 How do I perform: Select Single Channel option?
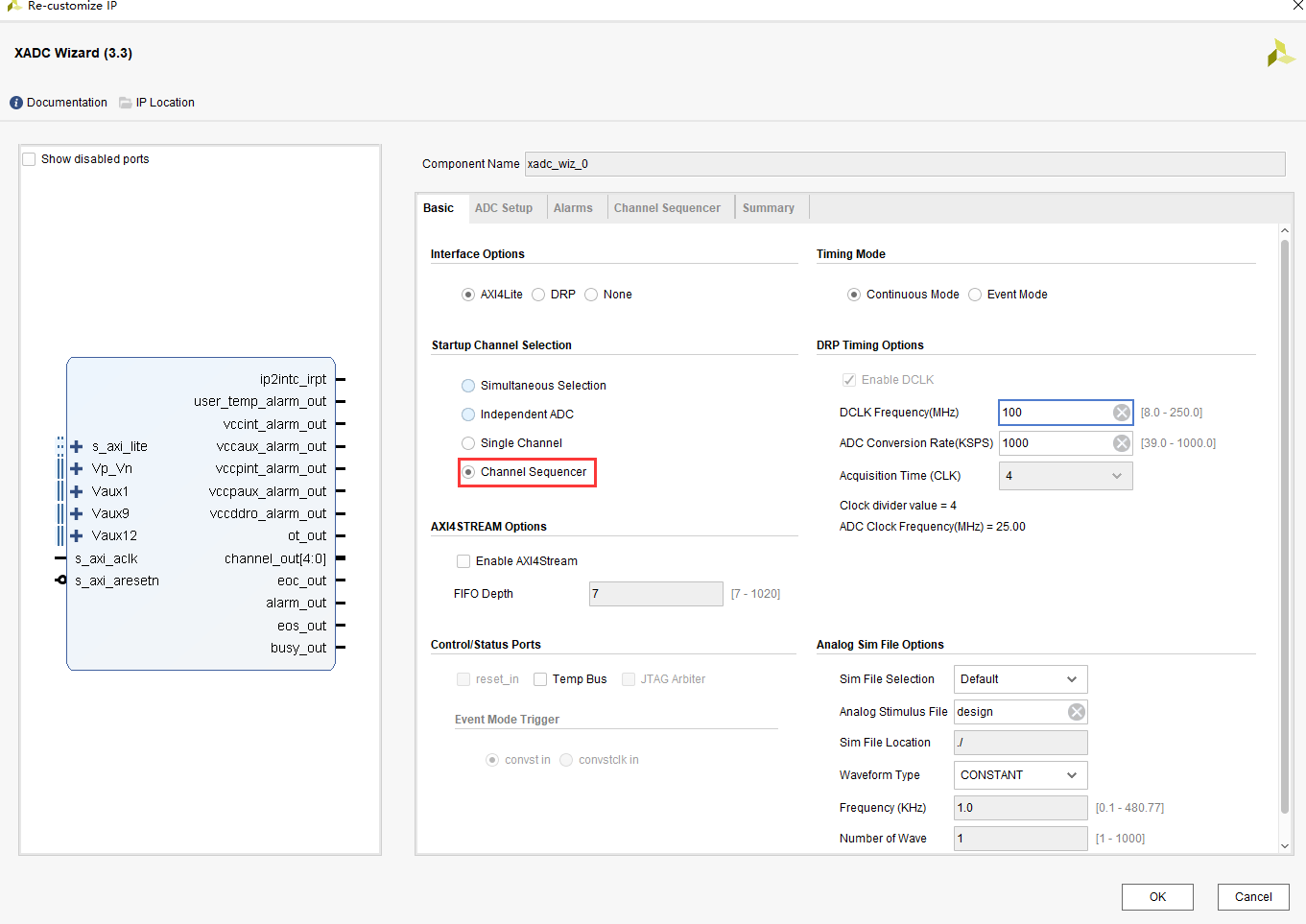click(x=468, y=443)
